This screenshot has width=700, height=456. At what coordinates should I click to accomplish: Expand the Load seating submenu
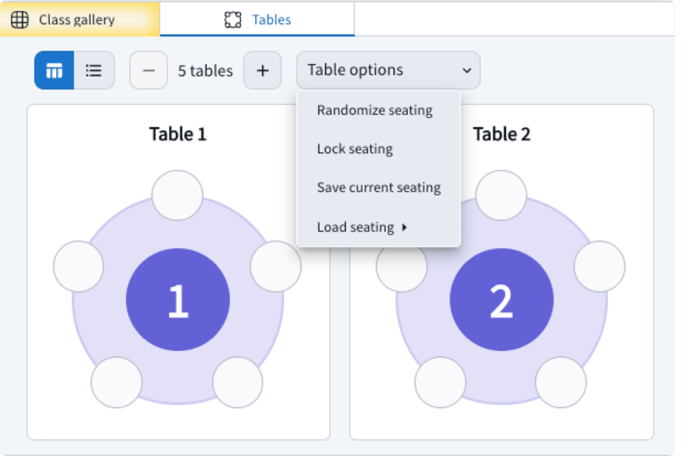362,227
